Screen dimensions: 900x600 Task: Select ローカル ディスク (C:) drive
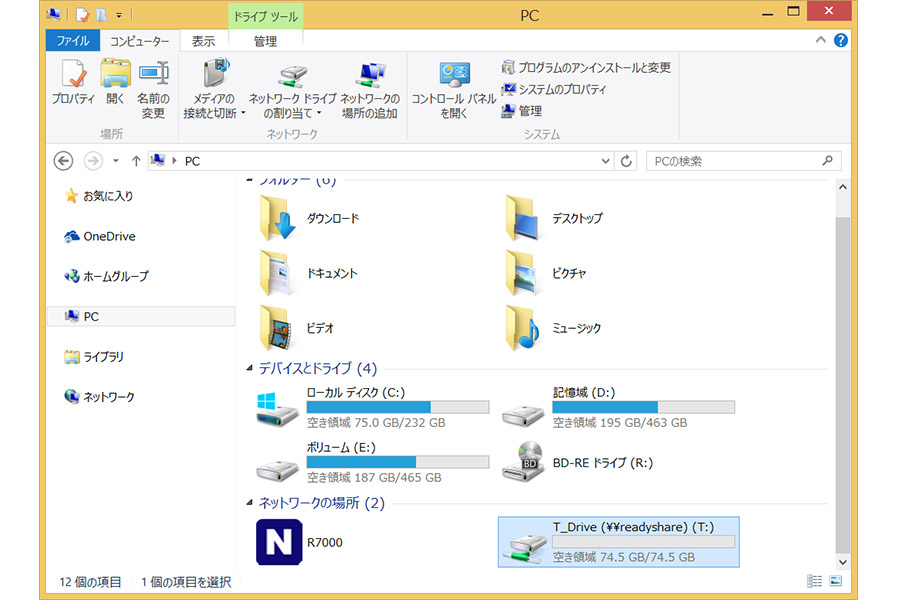point(277,408)
